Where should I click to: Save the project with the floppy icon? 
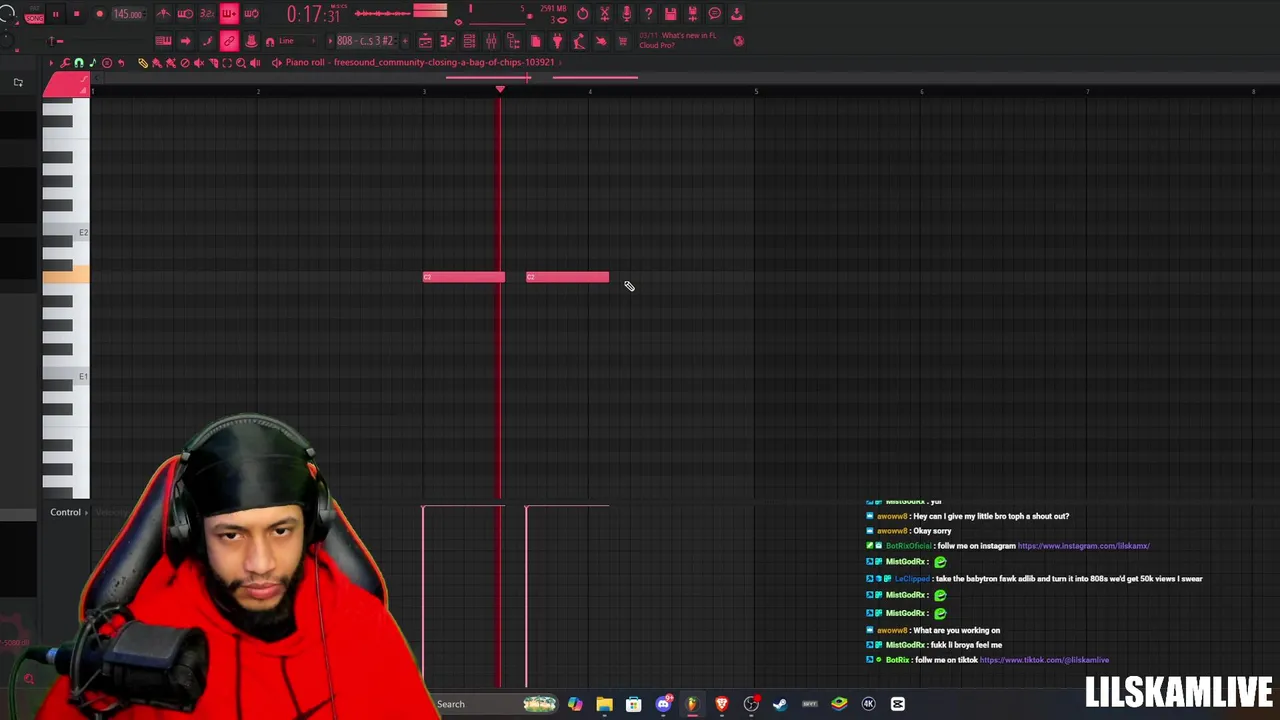(670, 14)
